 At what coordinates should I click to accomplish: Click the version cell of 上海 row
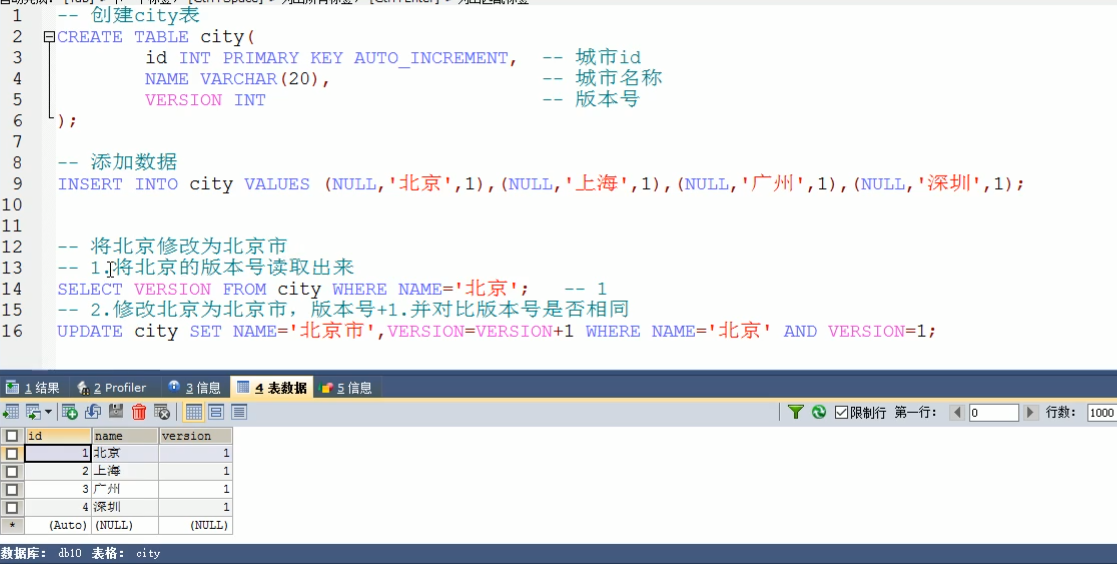coord(195,471)
